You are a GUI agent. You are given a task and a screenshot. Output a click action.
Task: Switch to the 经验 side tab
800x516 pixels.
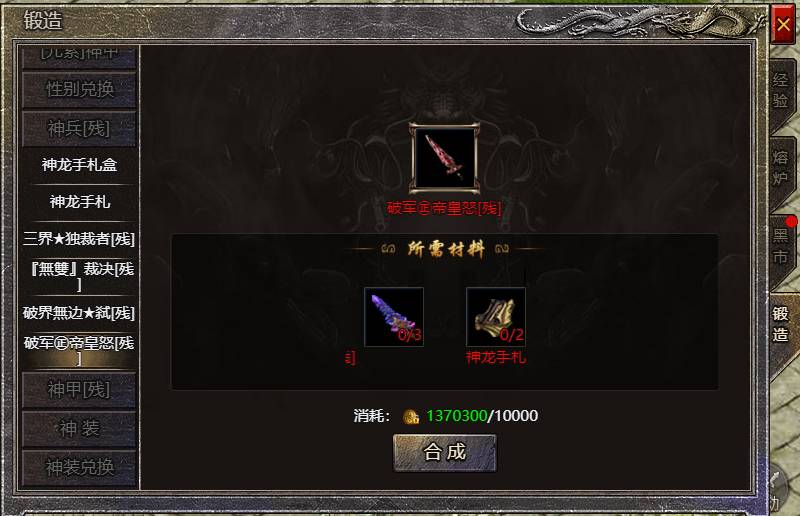coord(781,90)
